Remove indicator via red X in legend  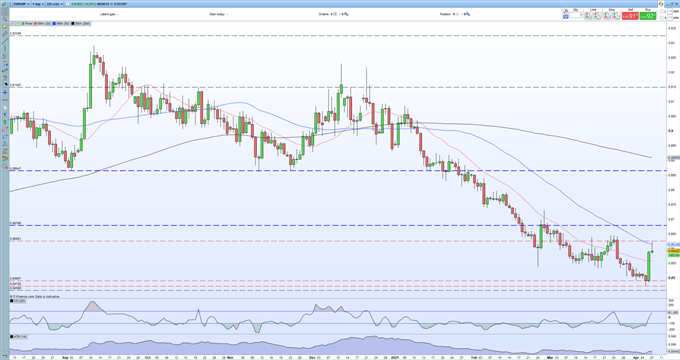(x=12, y=23)
